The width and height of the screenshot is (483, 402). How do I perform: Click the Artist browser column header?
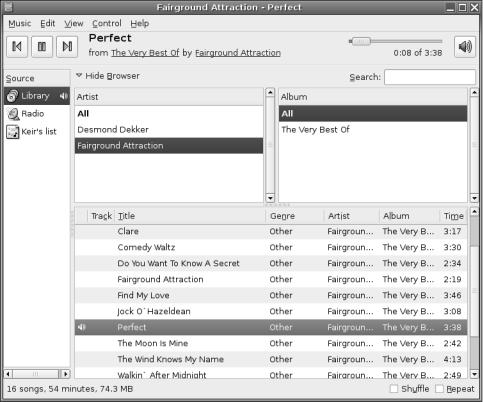coord(169,97)
